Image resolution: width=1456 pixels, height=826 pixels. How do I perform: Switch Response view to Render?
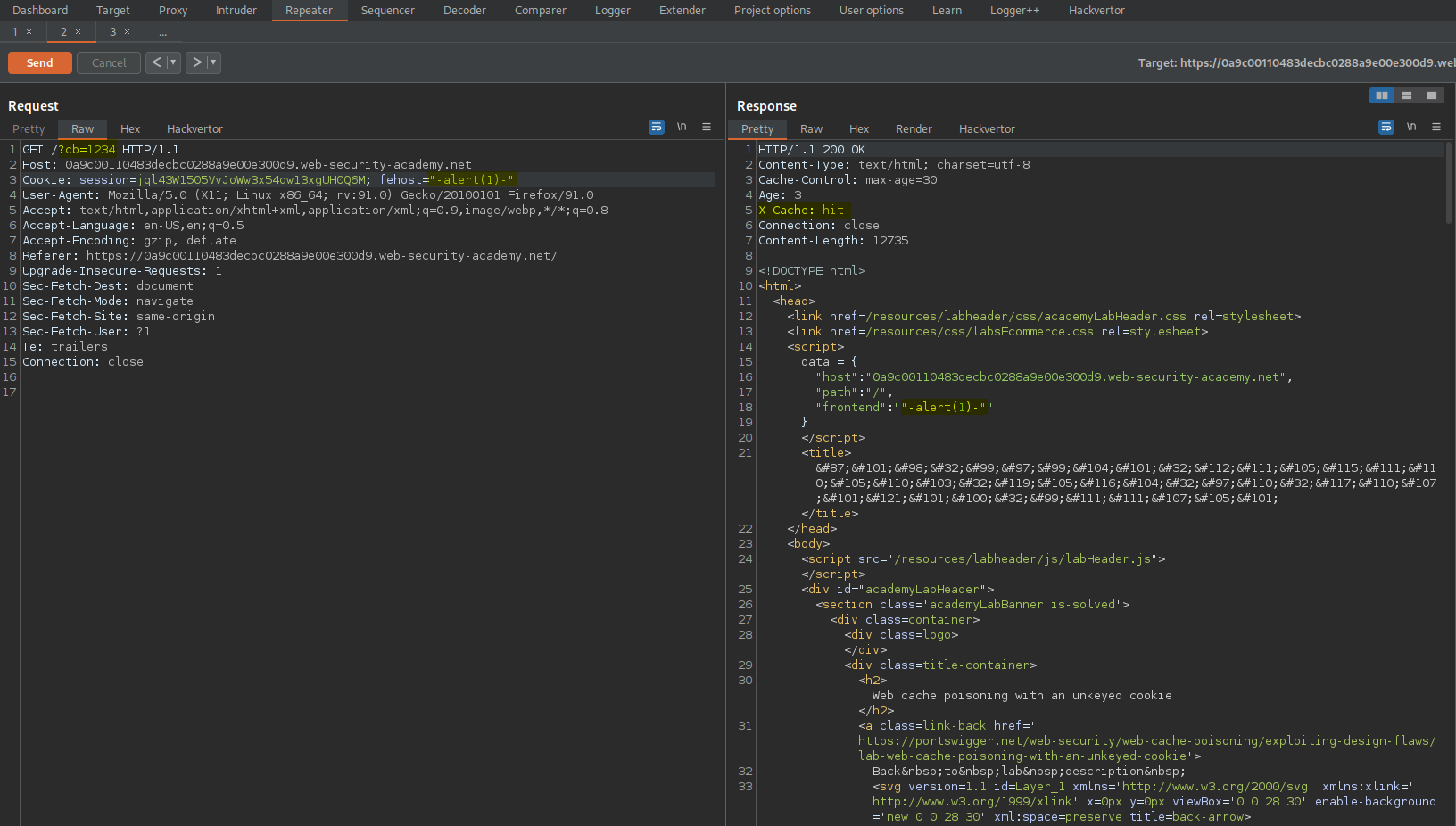[914, 129]
